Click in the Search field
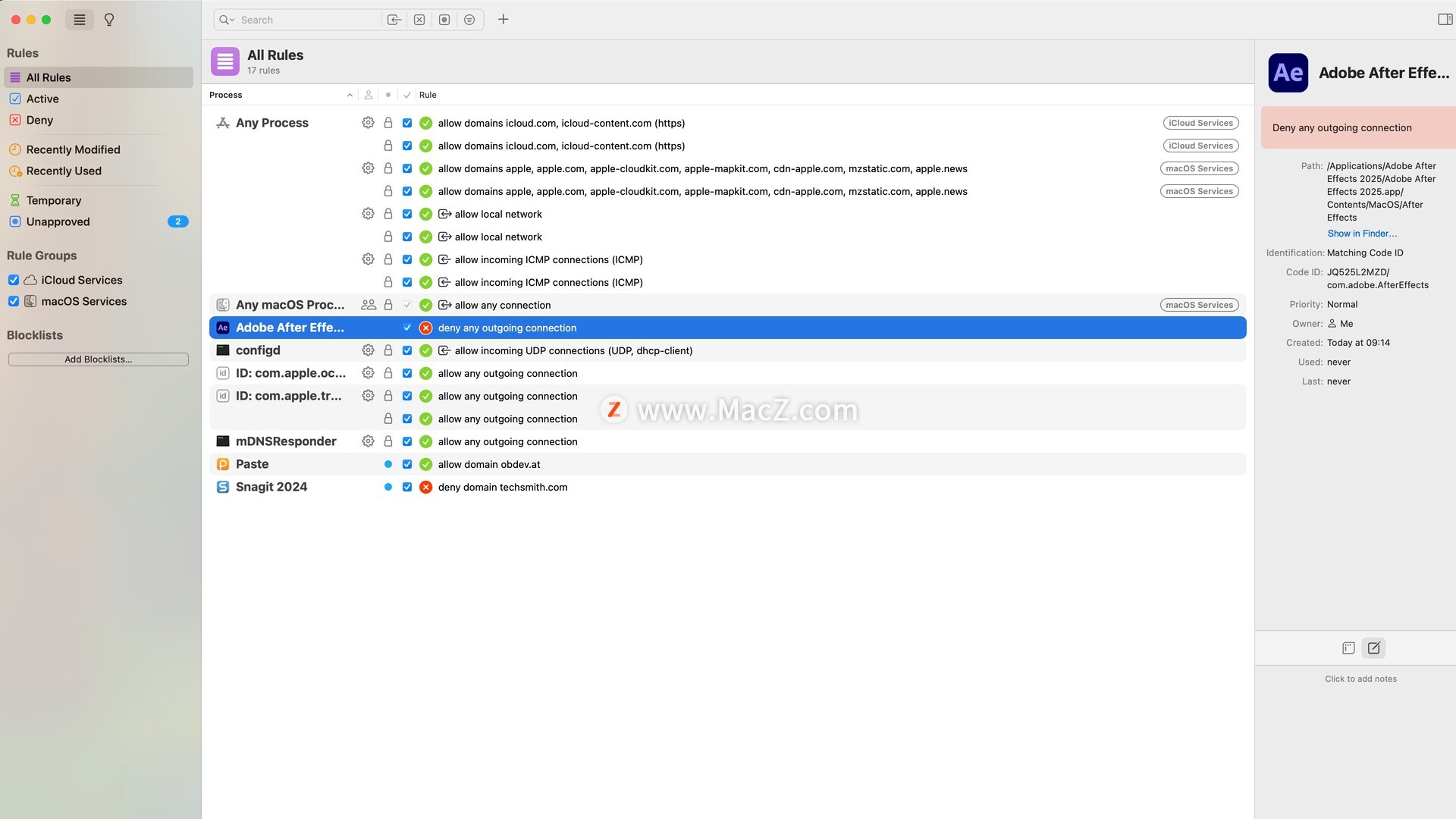1456x819 pixels. 309,20
